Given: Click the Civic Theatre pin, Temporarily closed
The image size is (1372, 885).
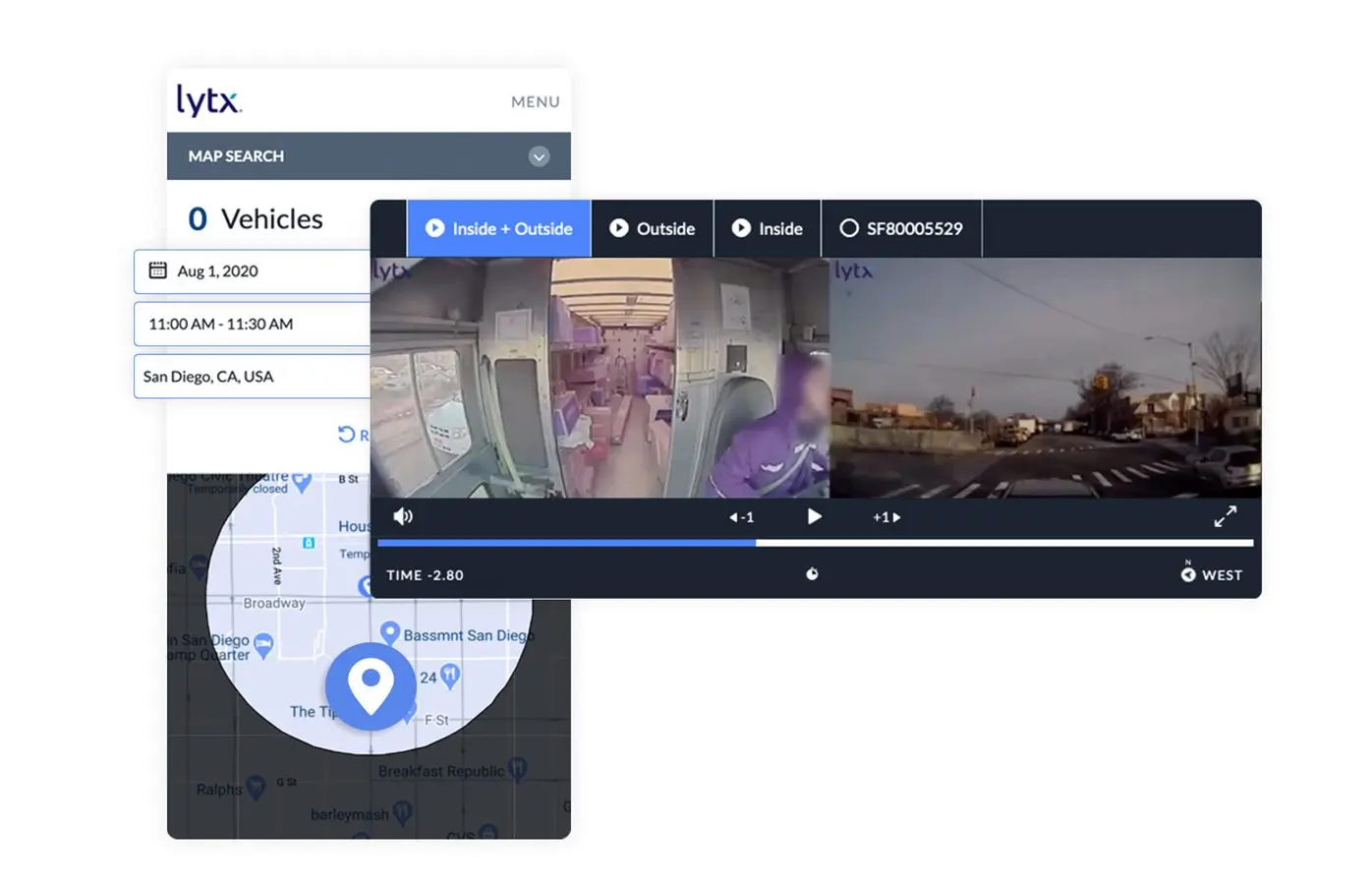Looking at the screenshot, I should pyautogui.click(x=302, y=482).
